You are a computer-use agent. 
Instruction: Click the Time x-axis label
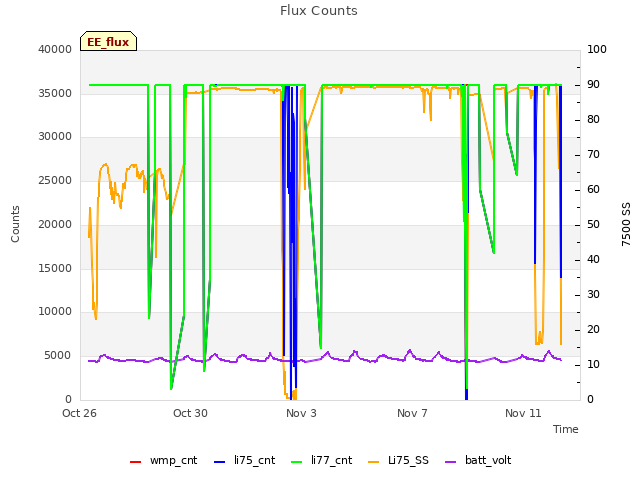tap(566, 429)
